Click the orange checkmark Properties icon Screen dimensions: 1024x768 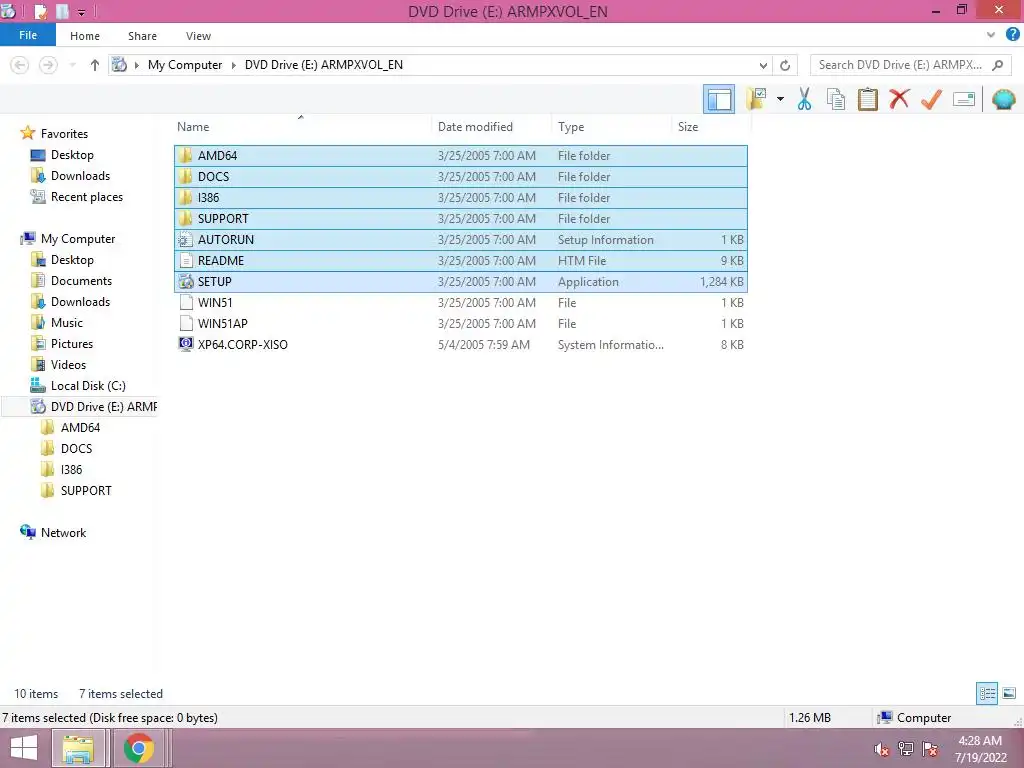(931, 99)
